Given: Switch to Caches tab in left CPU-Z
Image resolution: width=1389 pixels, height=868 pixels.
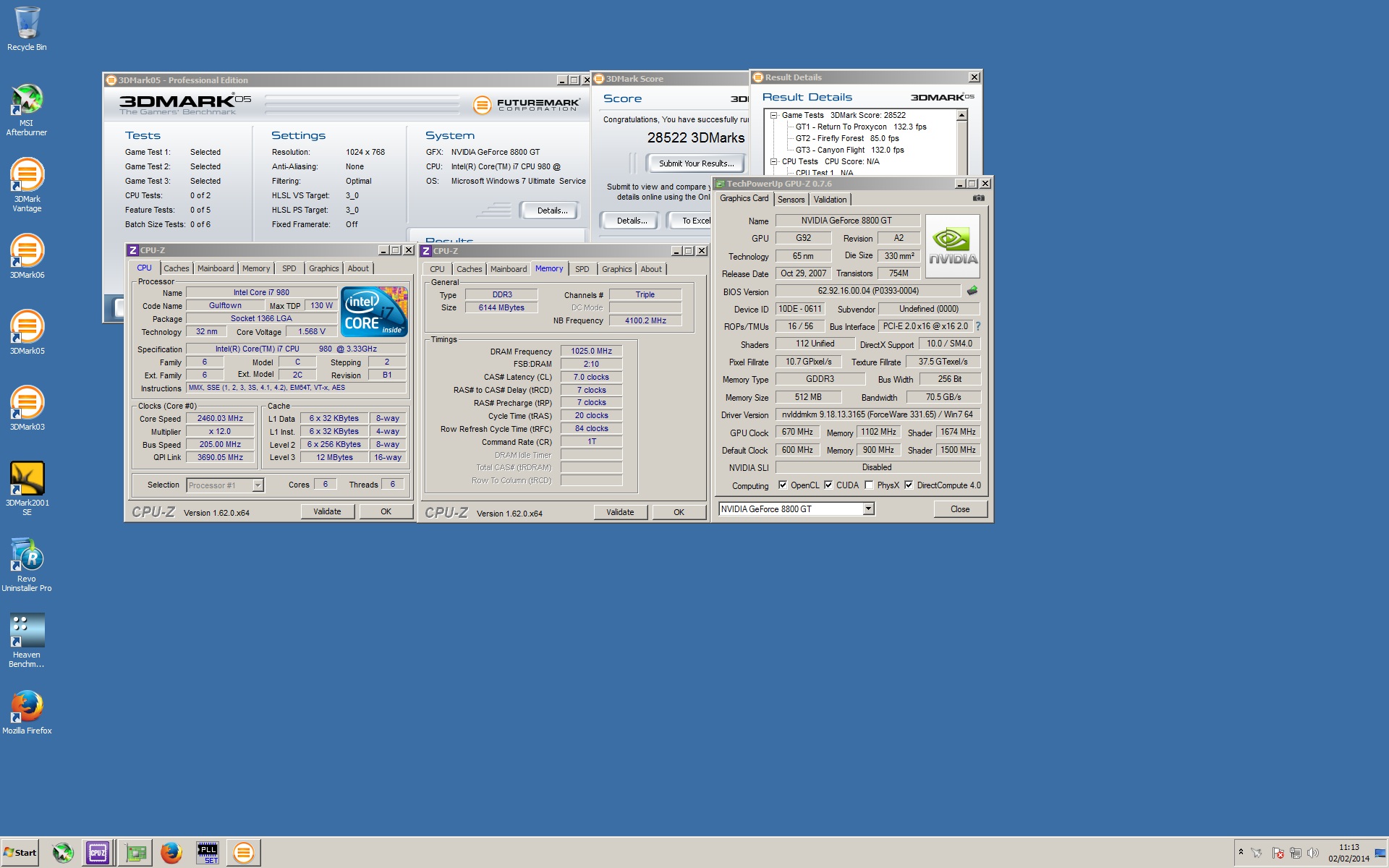Looking at the screenshot, I should point(176,268).
